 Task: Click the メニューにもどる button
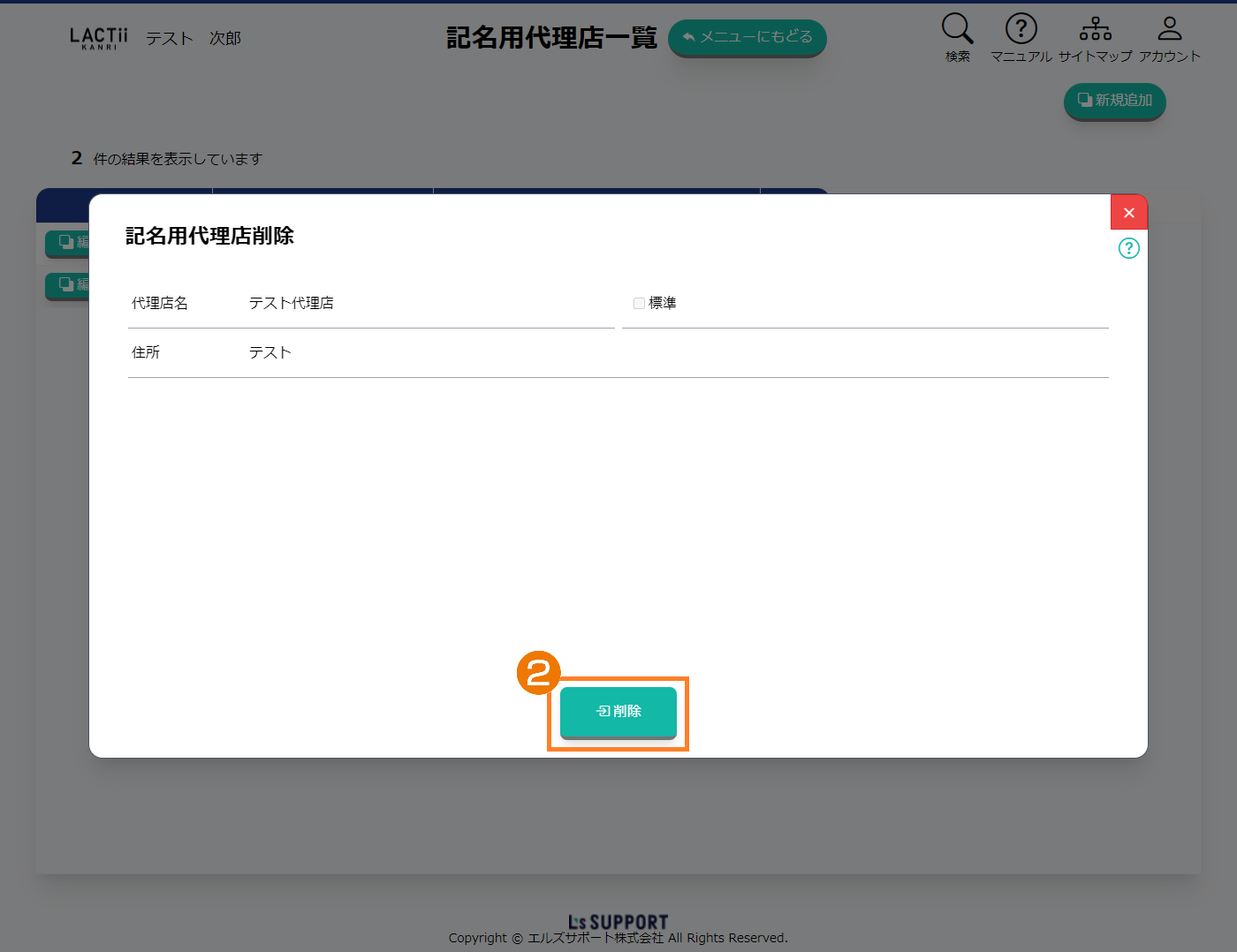(x=747, y=38)
